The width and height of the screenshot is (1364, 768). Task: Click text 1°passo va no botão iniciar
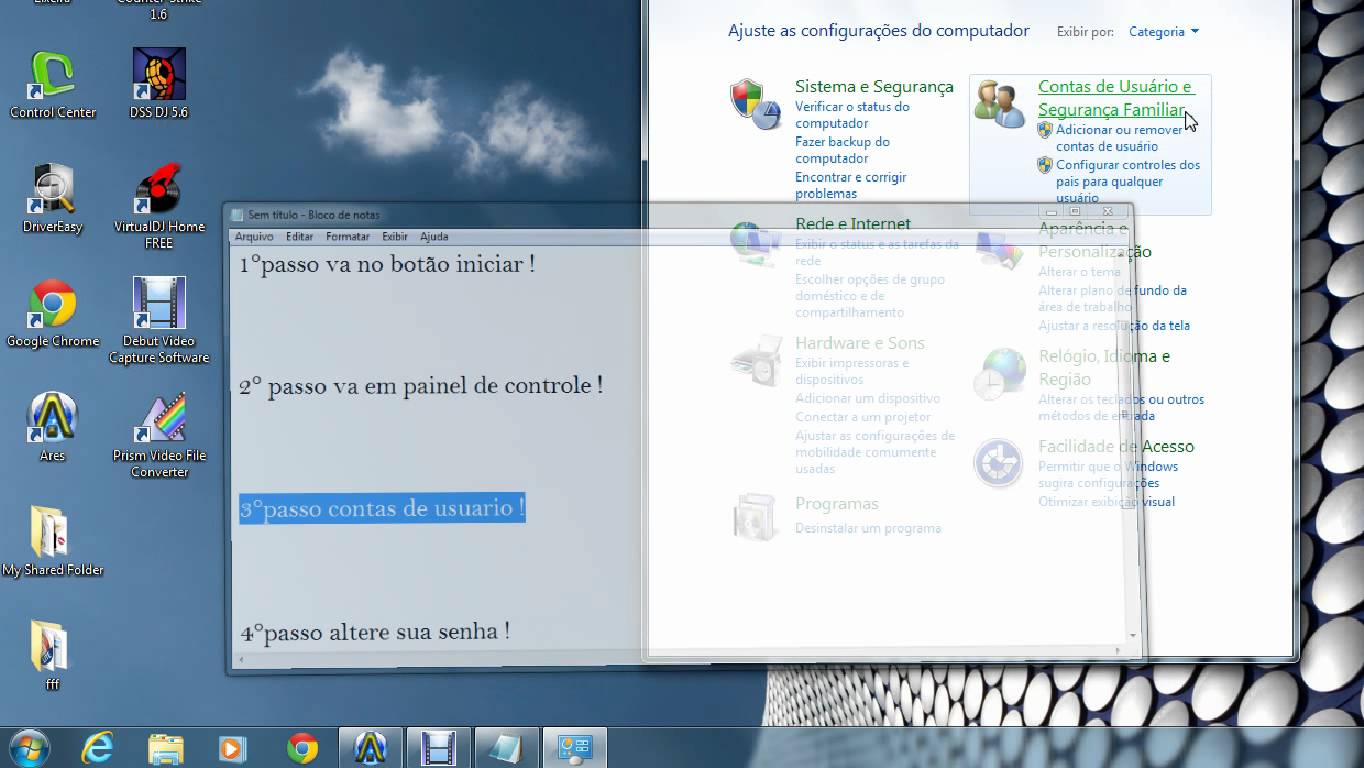tap(387, 265)
